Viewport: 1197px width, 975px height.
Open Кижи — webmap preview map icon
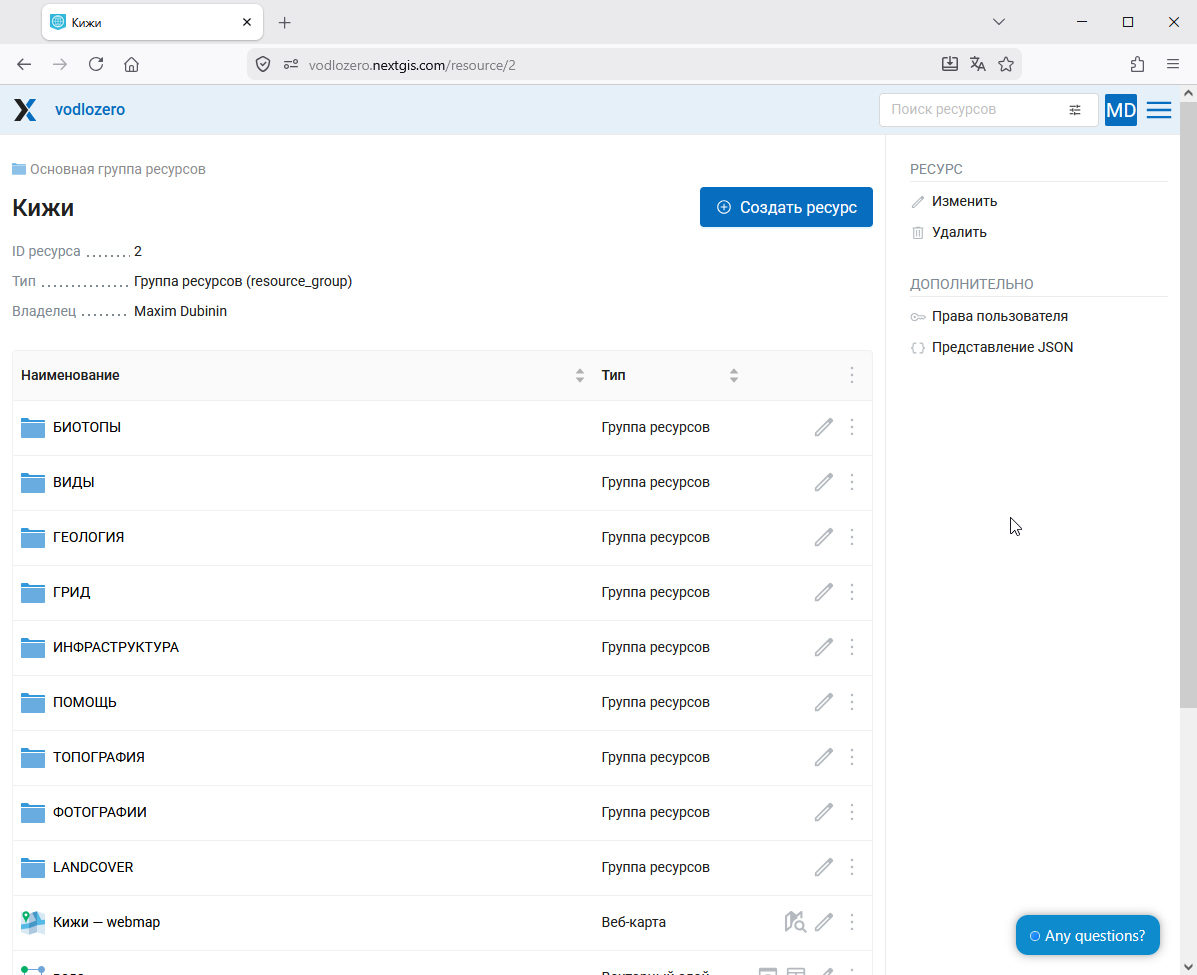[795, 922]
